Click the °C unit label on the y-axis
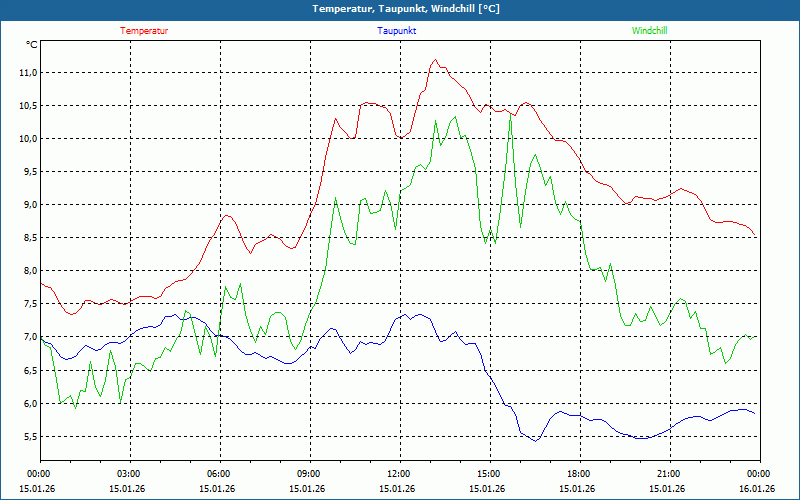This screenshot has width=800, height=500. click(x=31, y=45)
